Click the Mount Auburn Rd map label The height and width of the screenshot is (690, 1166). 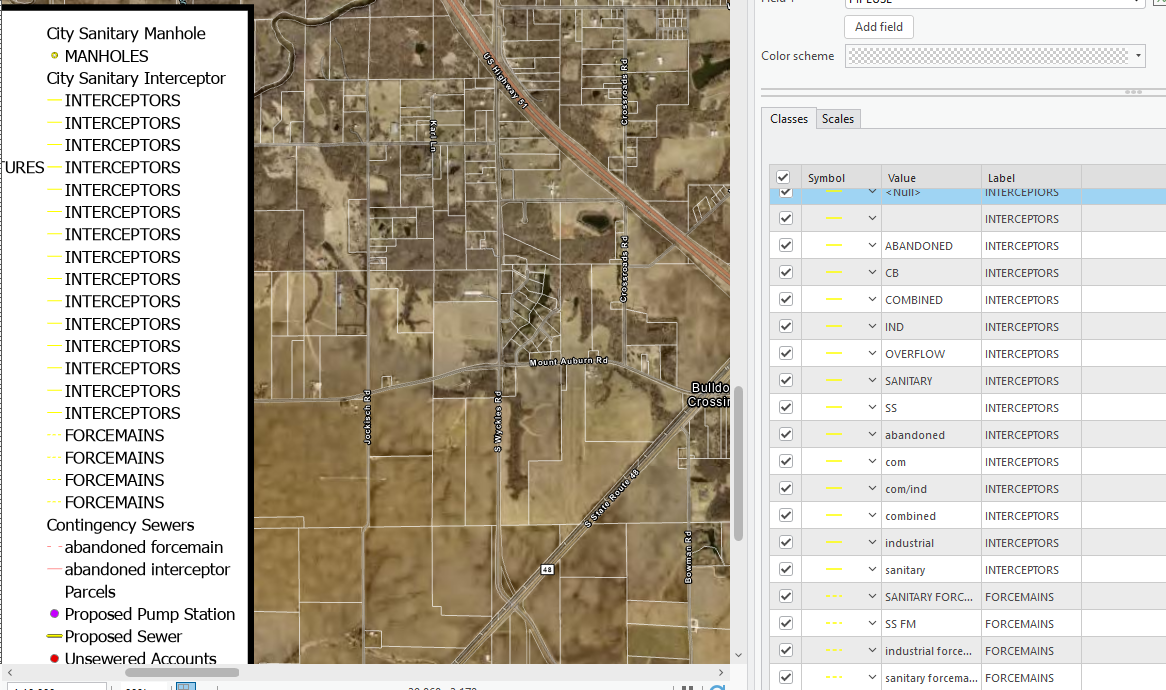(x=569, y=361)
